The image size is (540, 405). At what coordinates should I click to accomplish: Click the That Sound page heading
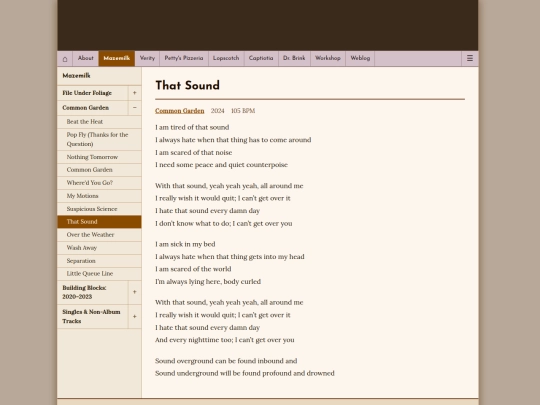[x=187, y=85]
